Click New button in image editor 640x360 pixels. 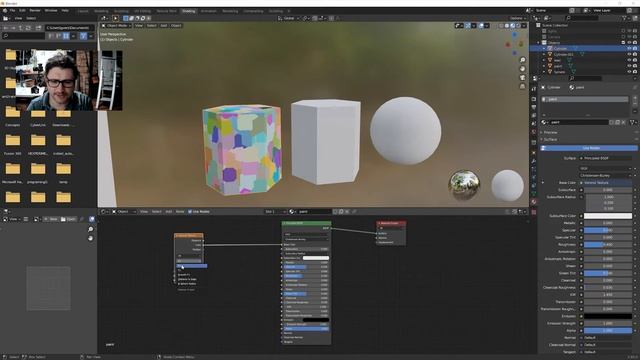pyautogui.click(x=51, y=219)
